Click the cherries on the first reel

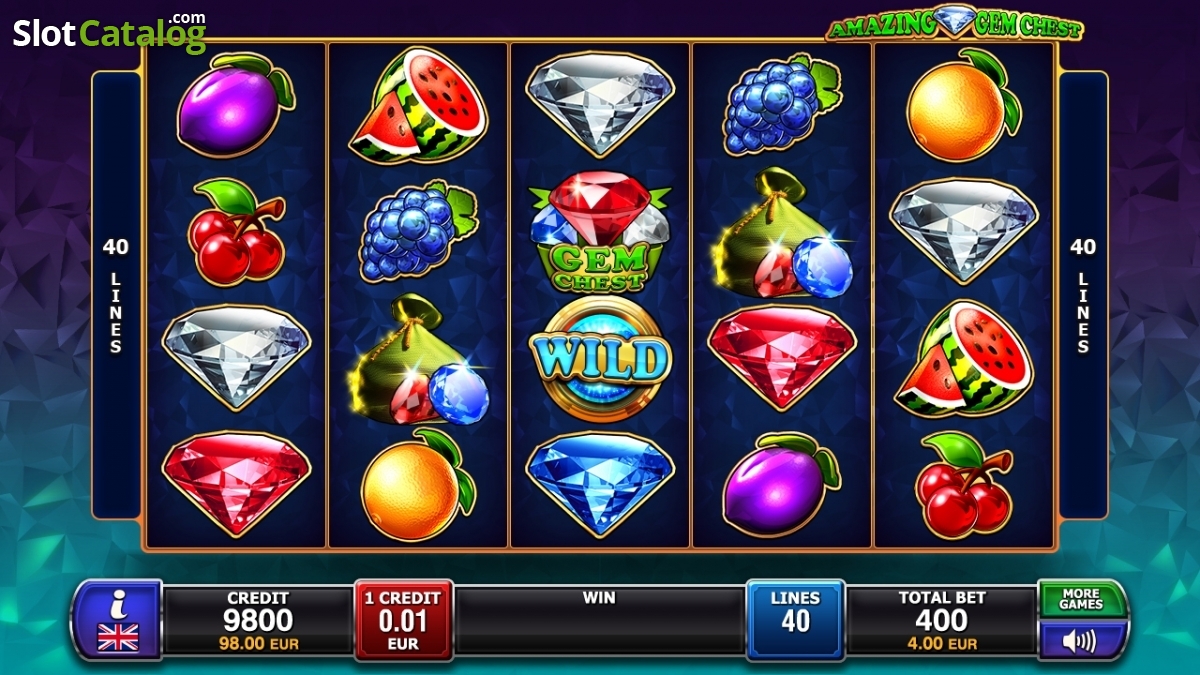point(236,232)
